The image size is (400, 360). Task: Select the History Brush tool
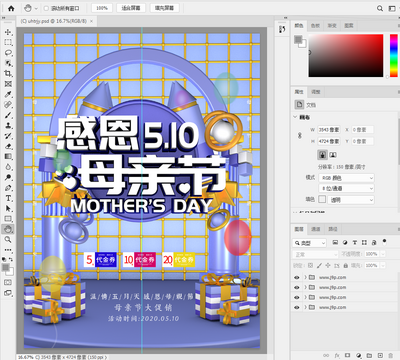point(8,136)
